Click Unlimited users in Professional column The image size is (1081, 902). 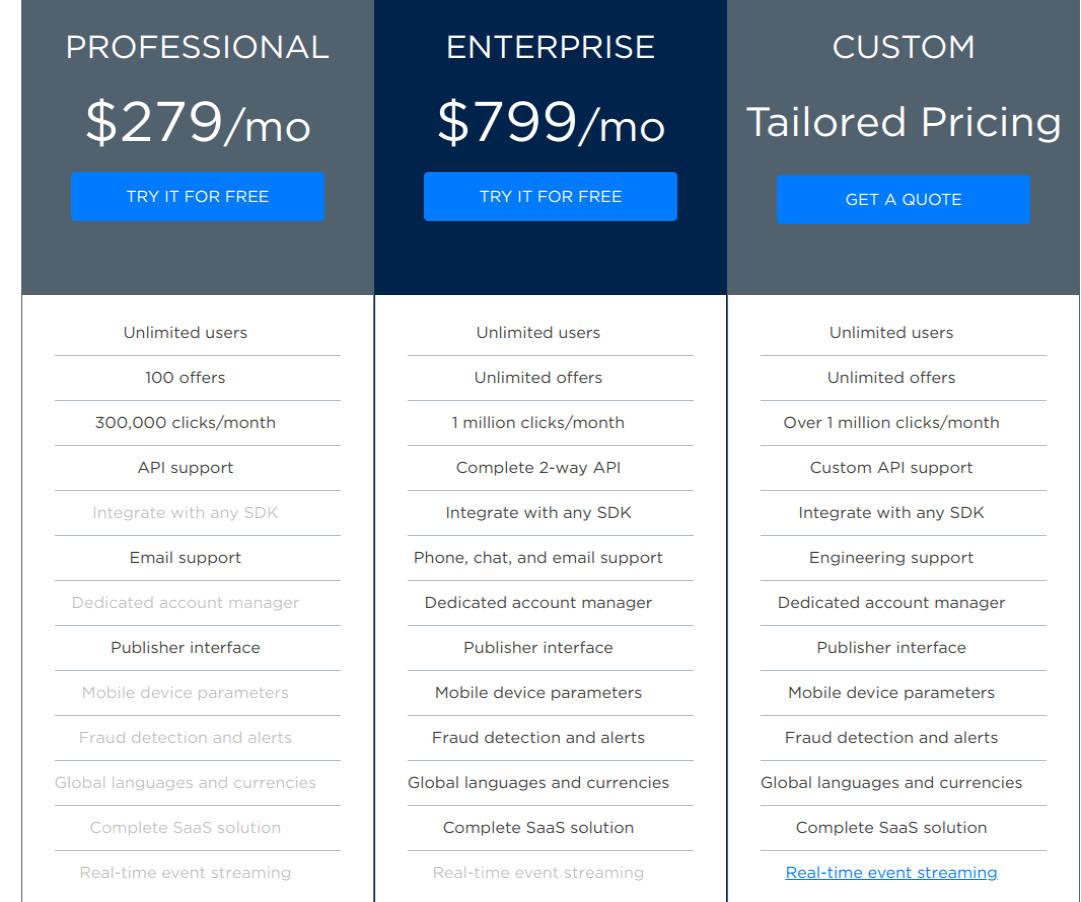(x=184, y=332)
